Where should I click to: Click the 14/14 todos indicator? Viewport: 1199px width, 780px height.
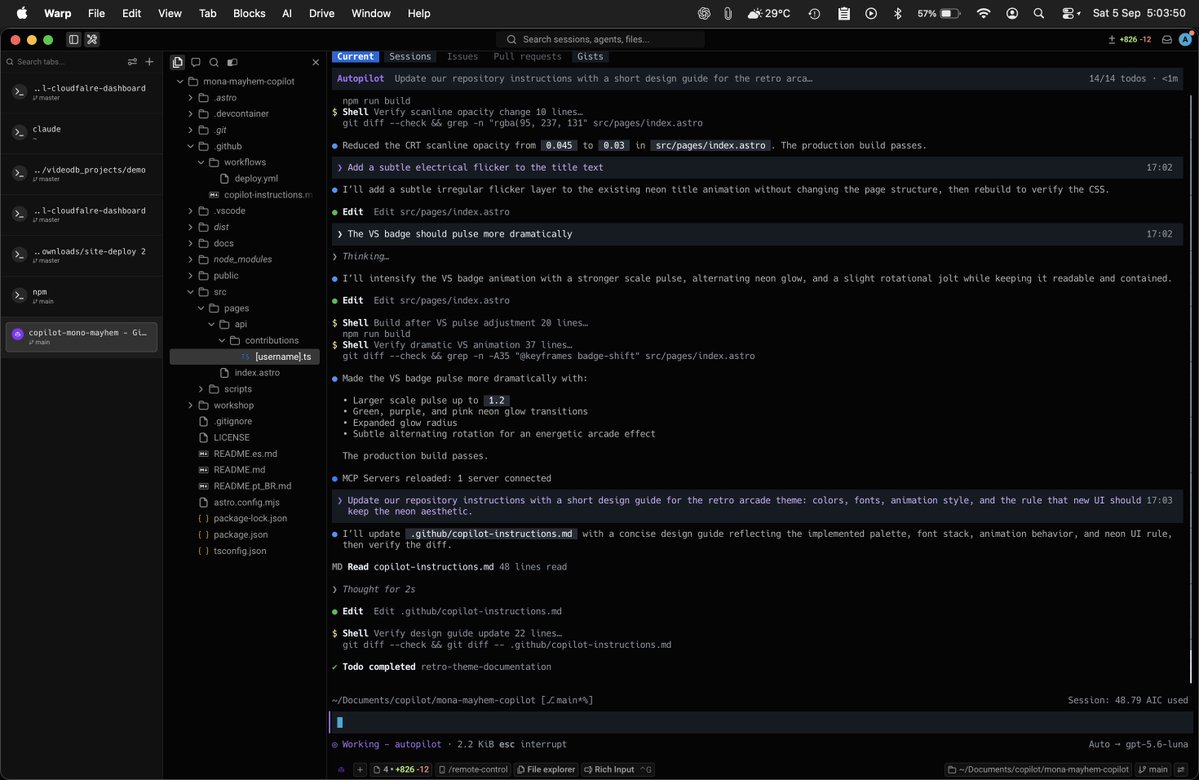[x=1117, y=79]
